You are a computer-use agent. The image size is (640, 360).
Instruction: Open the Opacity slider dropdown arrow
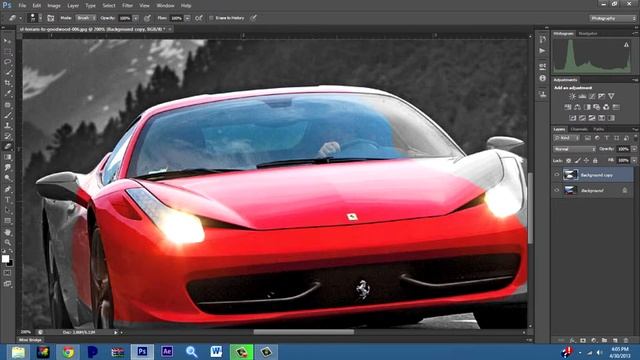pyautogui.click(x=136, y=18)
